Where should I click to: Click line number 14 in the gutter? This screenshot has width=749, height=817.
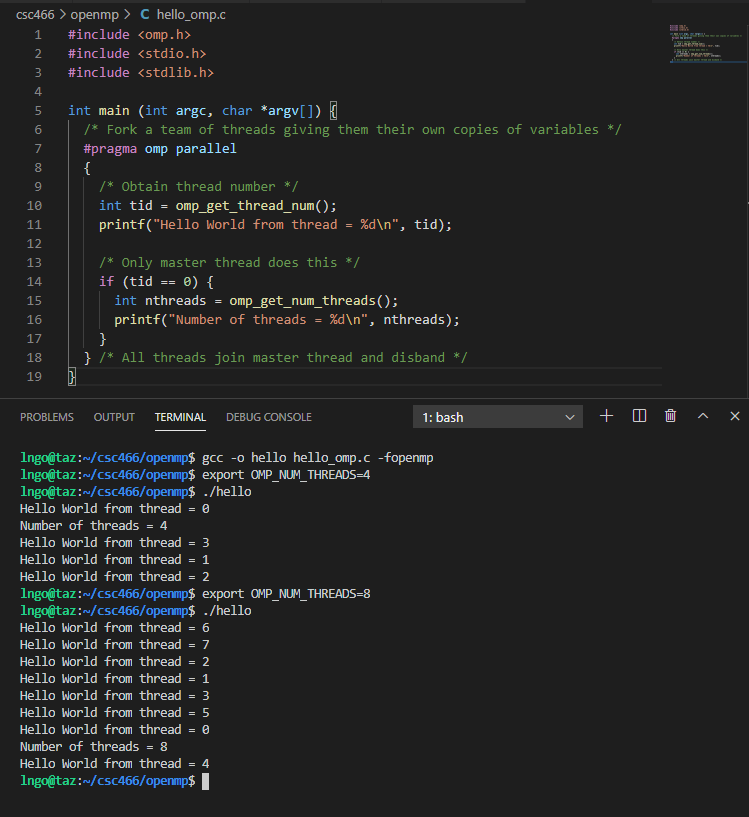[37, 281]
